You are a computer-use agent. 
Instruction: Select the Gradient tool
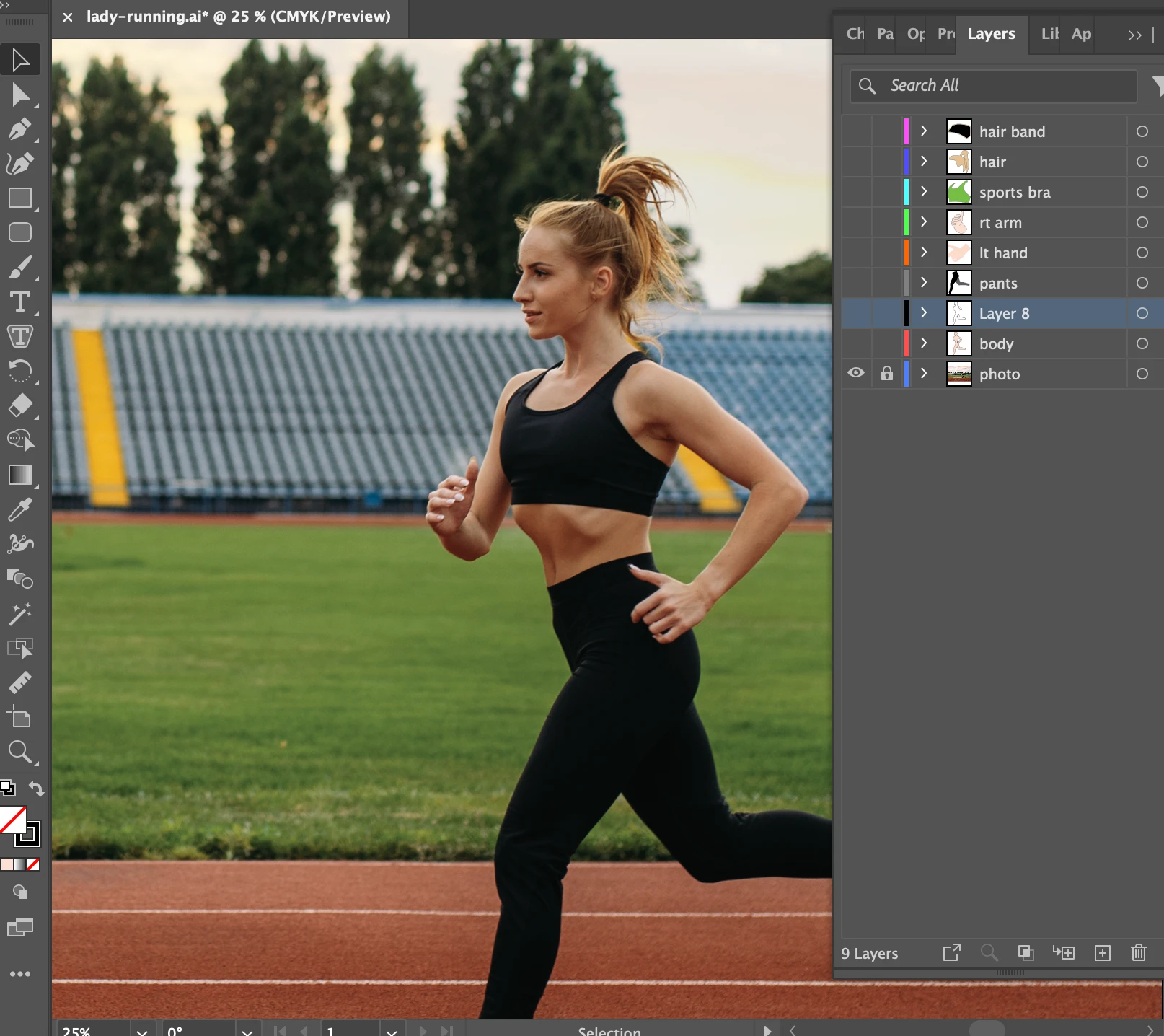pos(20,475)
